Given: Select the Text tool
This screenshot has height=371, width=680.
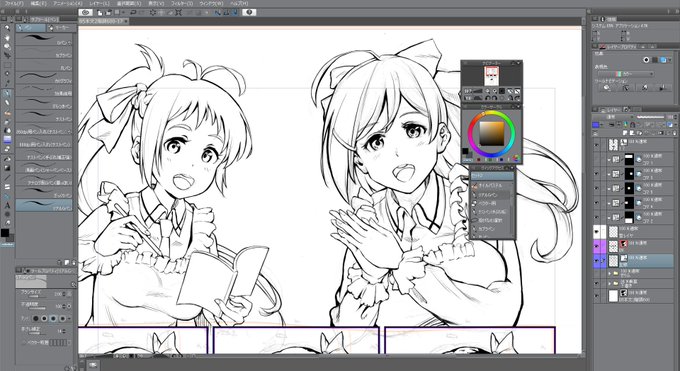Looking at the screenshot, I should [7, 205].
